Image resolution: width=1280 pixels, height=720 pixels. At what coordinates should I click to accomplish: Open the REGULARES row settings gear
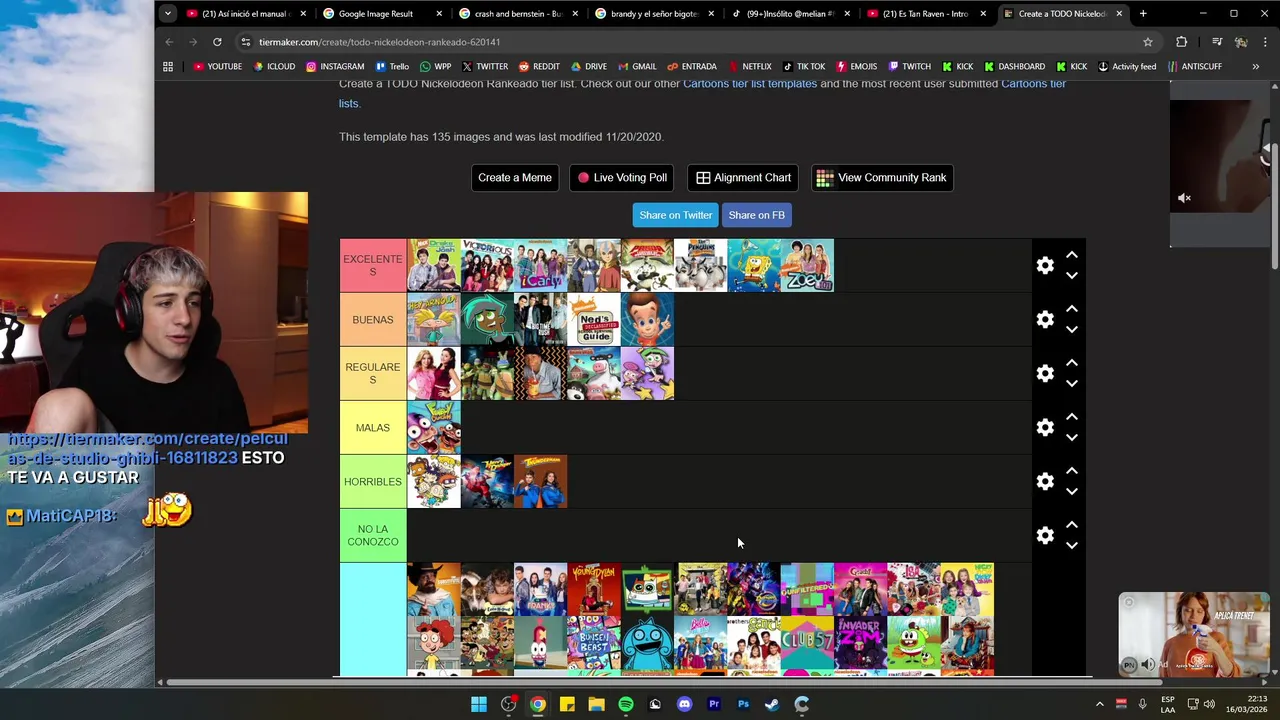pos(1045,373)
